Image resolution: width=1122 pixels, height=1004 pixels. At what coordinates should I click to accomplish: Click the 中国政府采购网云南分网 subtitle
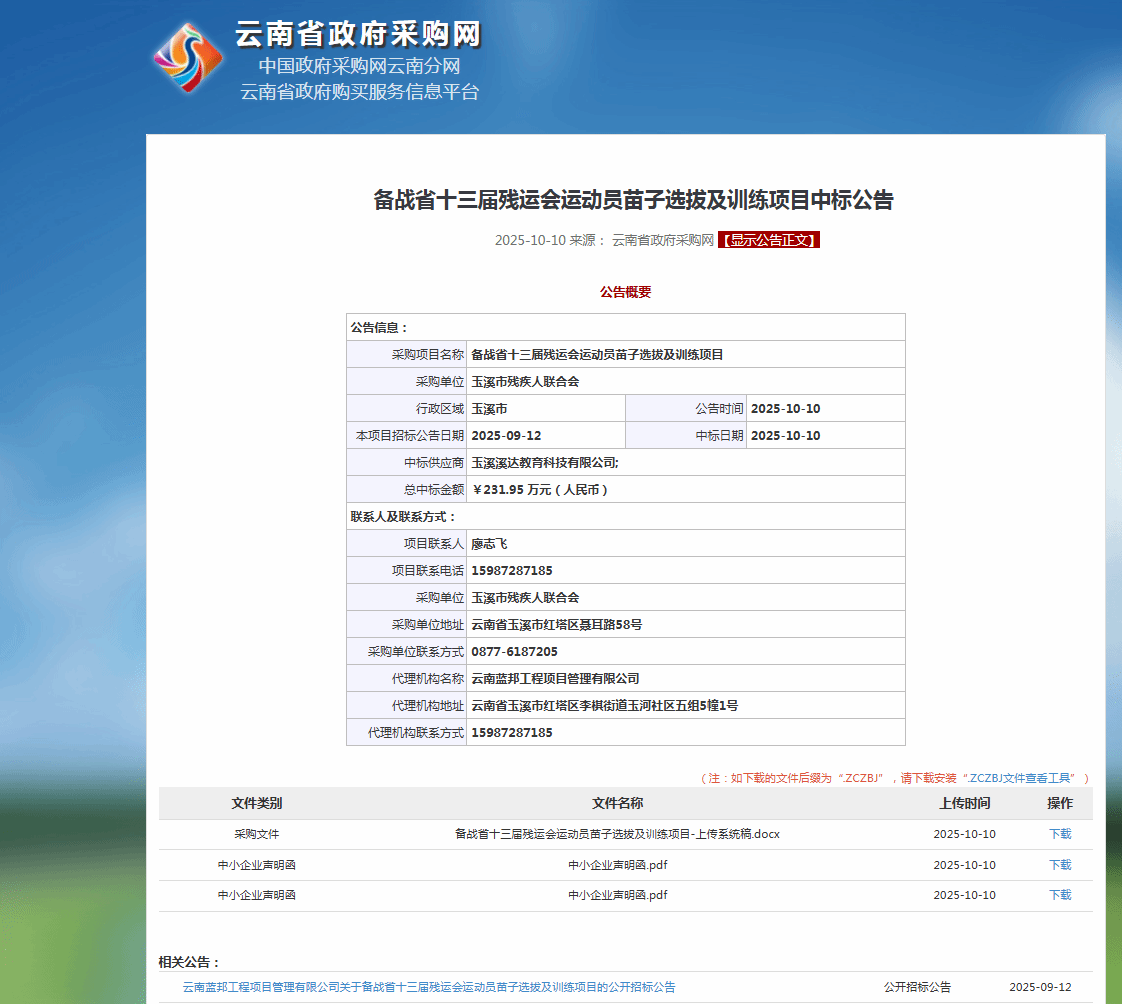click(359, 67)
